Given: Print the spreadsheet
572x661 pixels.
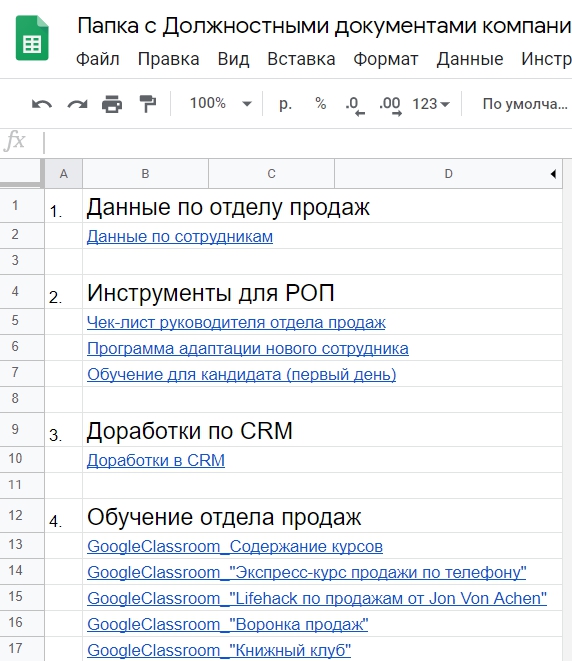Looking at the screenshot, I should pos(112,104).
